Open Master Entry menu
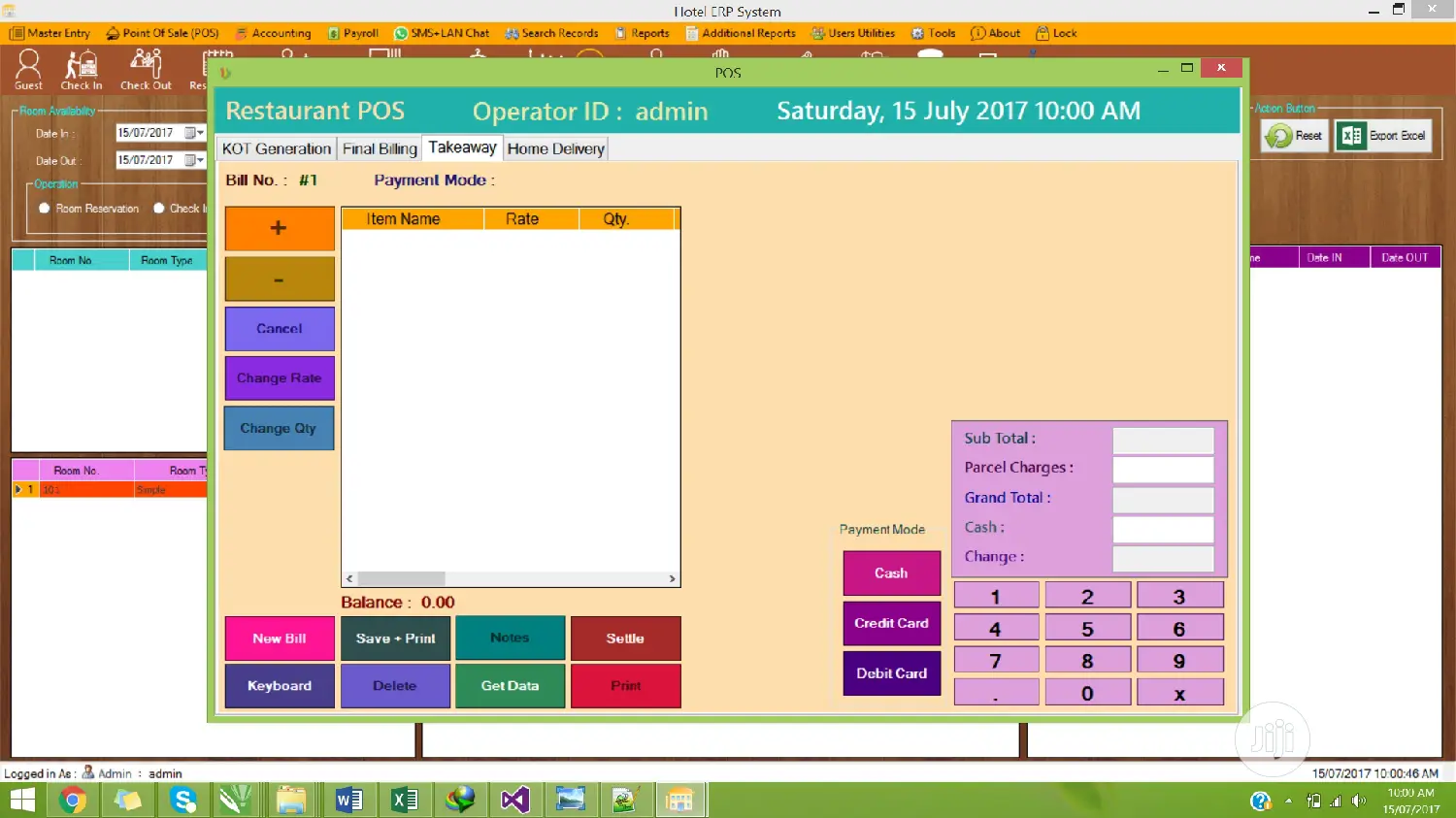Image resolution: width=1456 pixels, height=818 pixels. [x=50, y=33]
